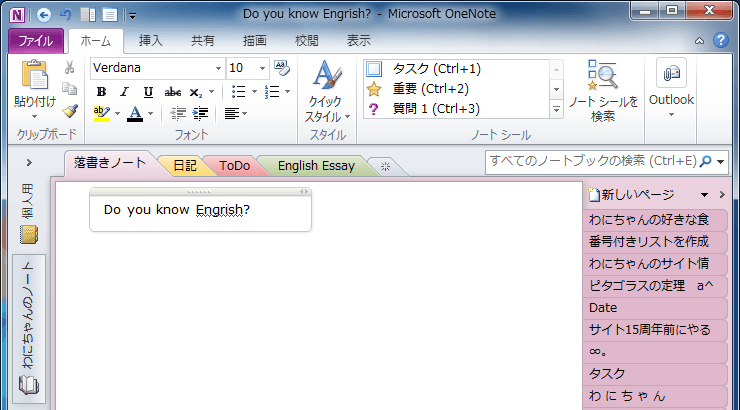Open the ファイル tab
This screenshot has height=410, width=740.
[x=36, y=41]
